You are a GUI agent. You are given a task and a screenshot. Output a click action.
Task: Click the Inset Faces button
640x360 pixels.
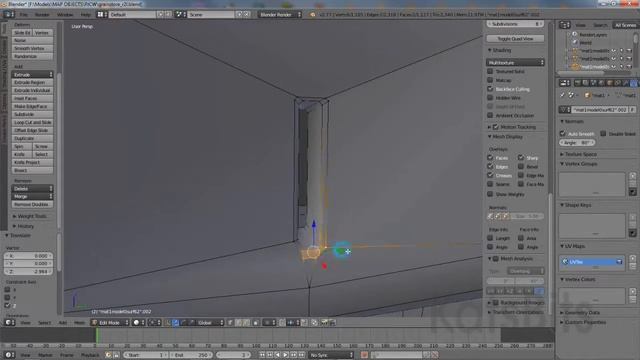32,98
